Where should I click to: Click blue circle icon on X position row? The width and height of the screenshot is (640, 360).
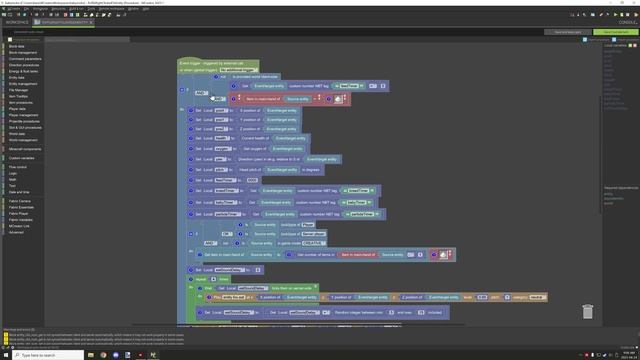191,111
